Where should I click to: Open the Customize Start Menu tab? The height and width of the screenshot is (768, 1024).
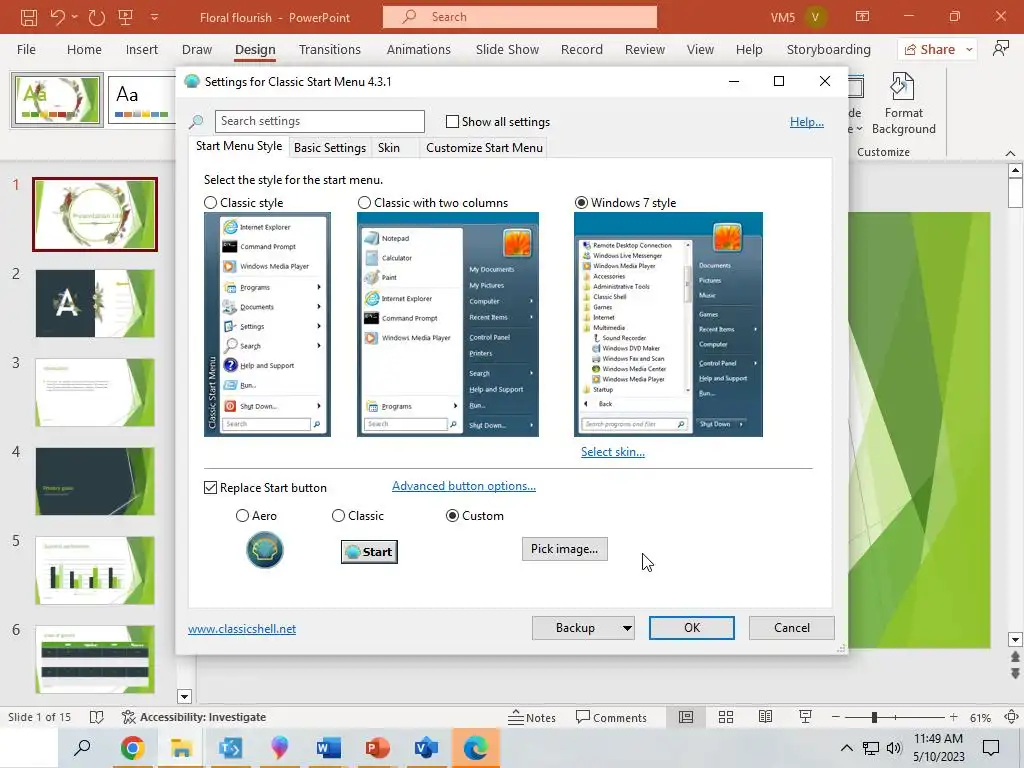coord(484,148)
